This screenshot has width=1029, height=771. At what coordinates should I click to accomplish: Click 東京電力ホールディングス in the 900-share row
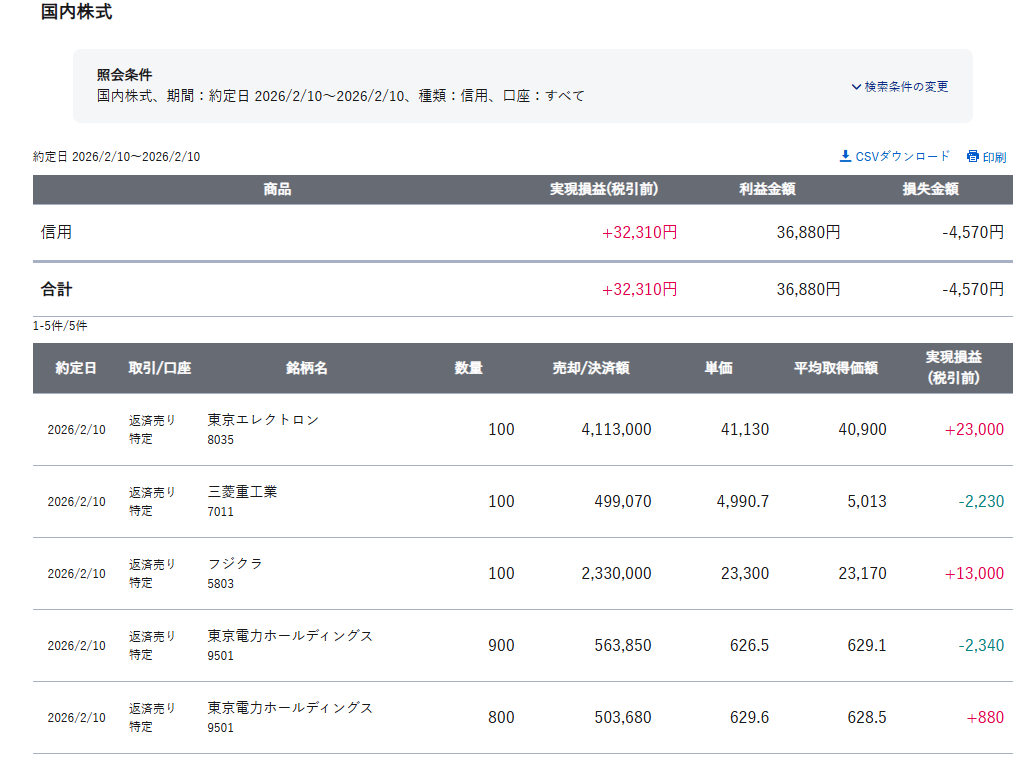290,636
